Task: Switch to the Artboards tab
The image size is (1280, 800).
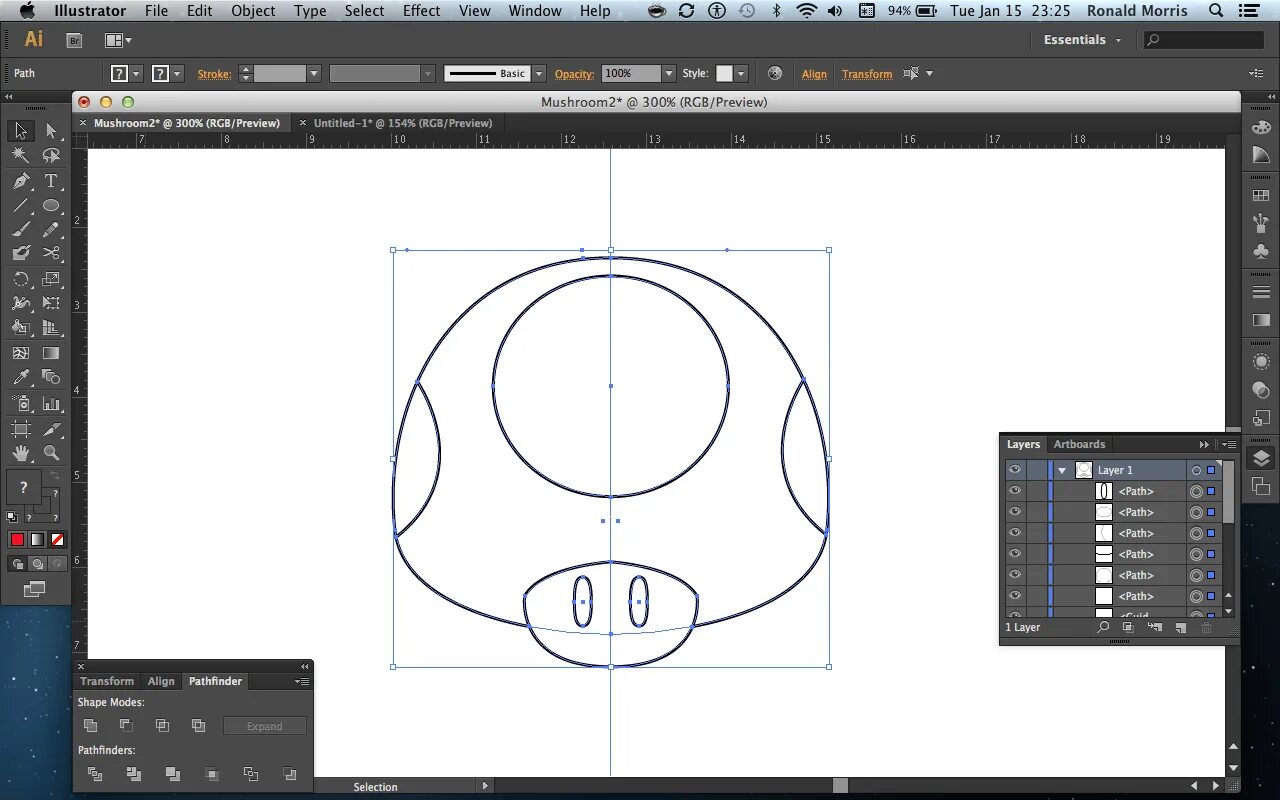Action: point(1079,444)
